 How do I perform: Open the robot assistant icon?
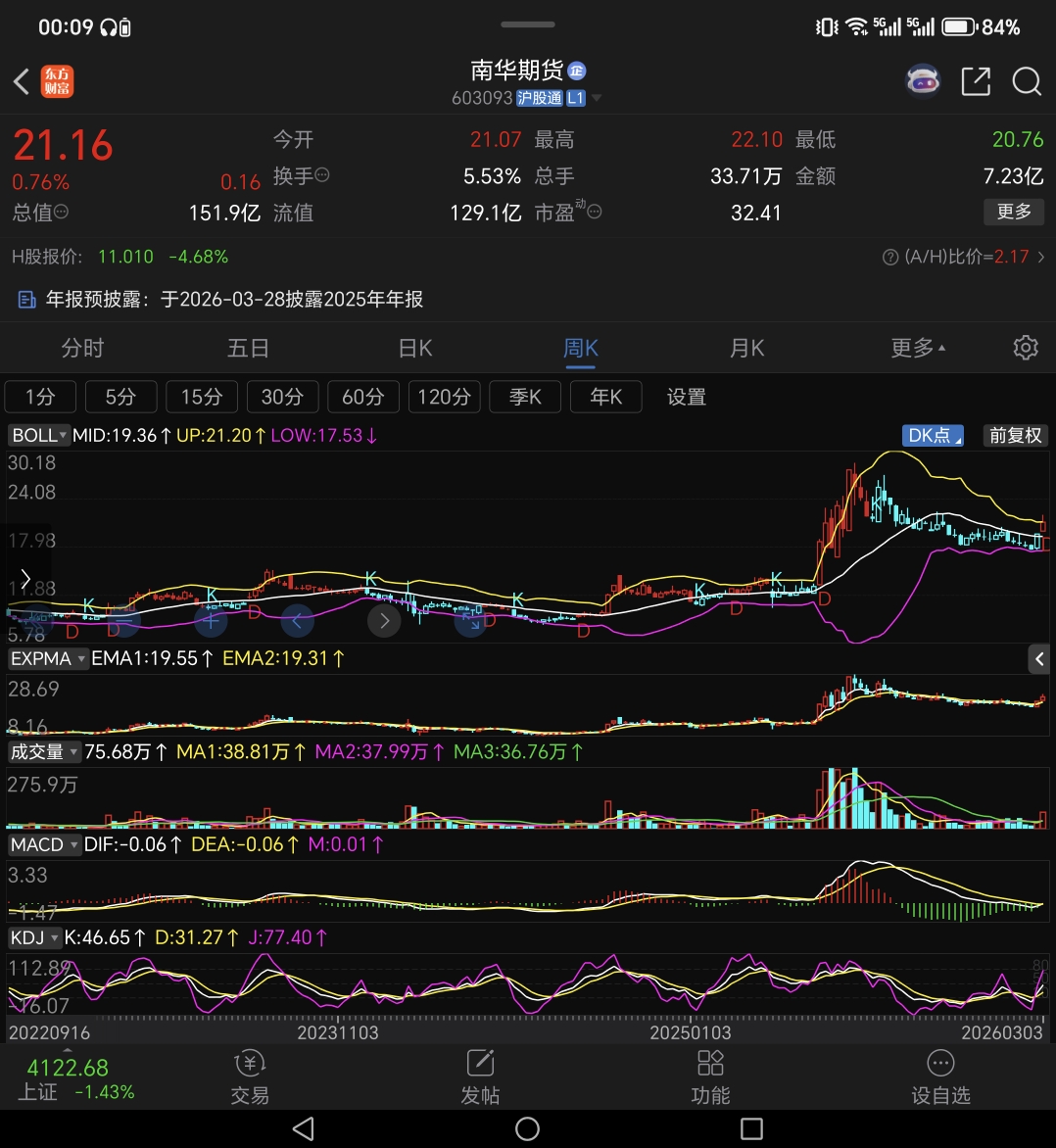(923, 80)
